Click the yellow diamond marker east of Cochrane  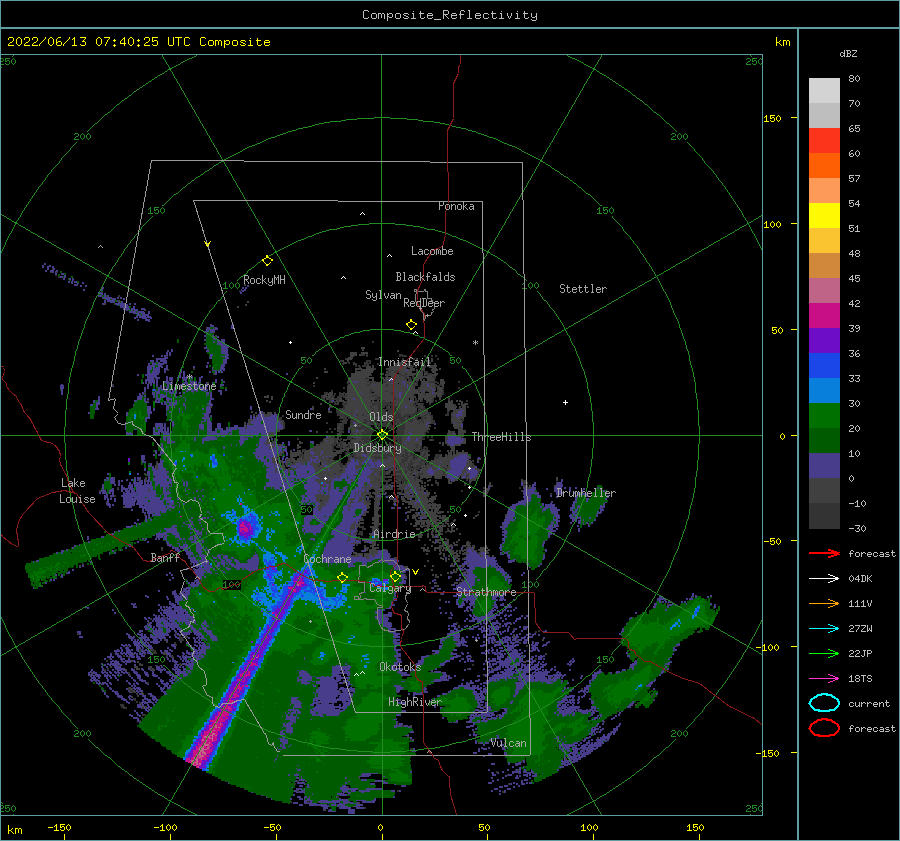click(x=342, y=577)
